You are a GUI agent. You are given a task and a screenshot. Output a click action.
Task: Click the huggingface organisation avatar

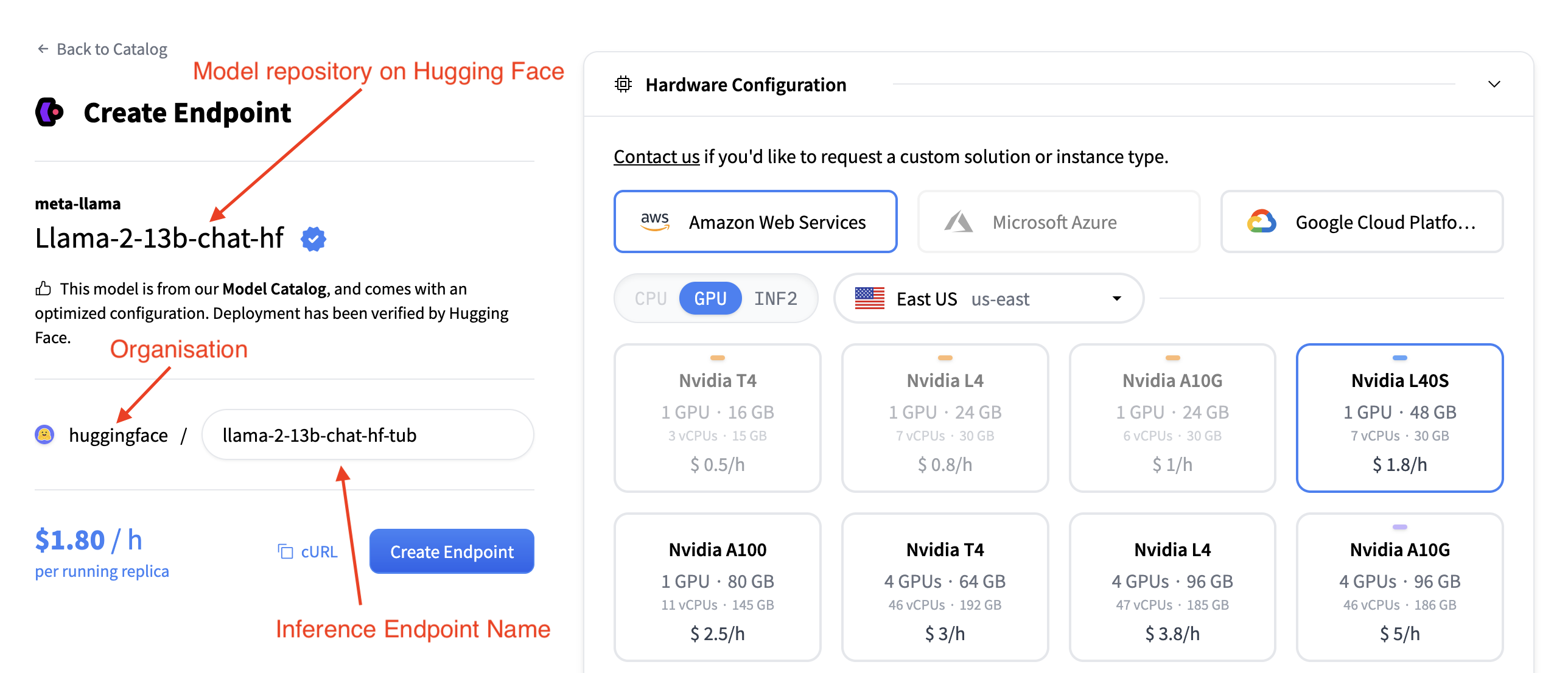click(x=44, y=434)
